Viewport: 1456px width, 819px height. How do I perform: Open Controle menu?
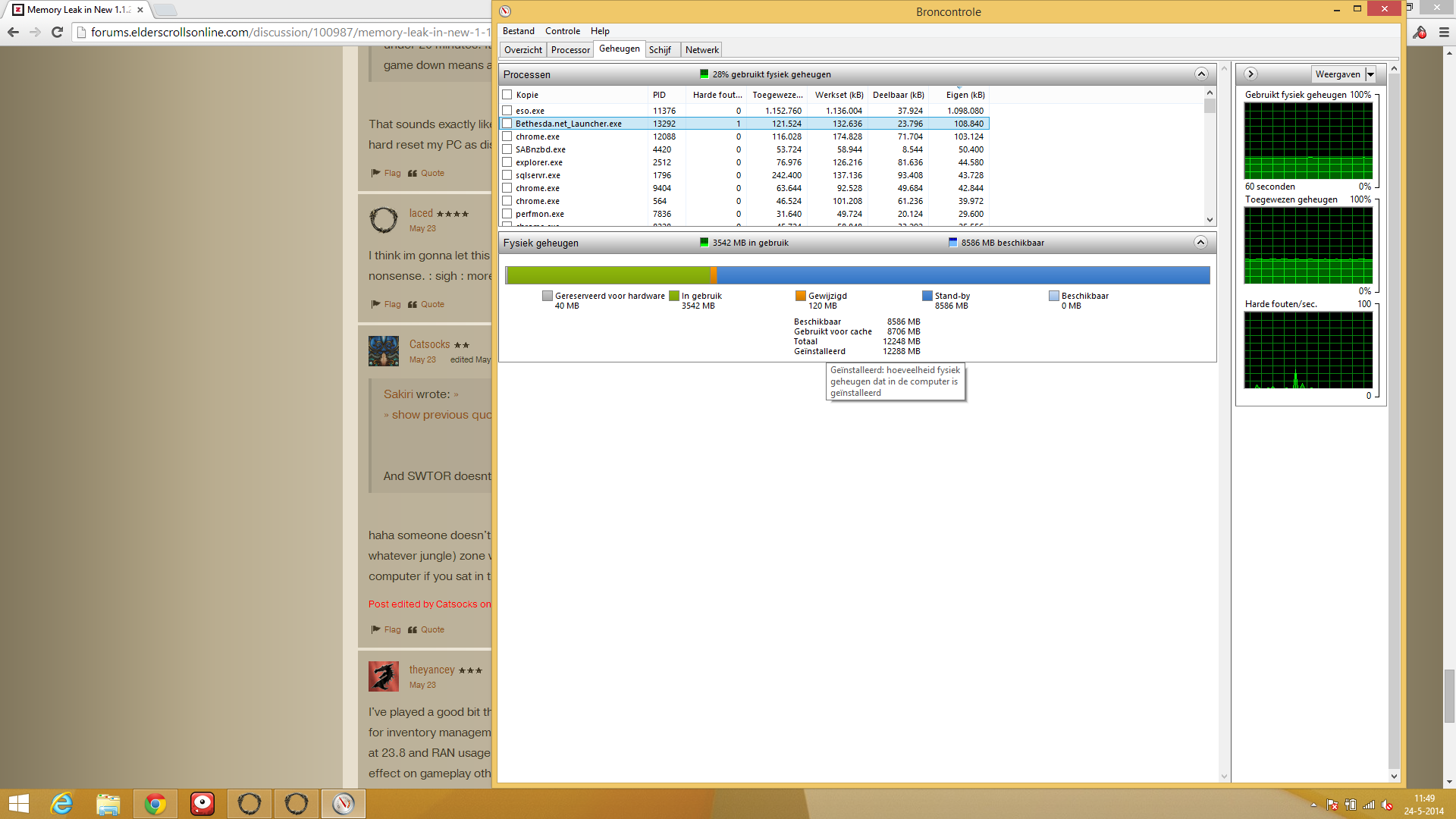563,31
